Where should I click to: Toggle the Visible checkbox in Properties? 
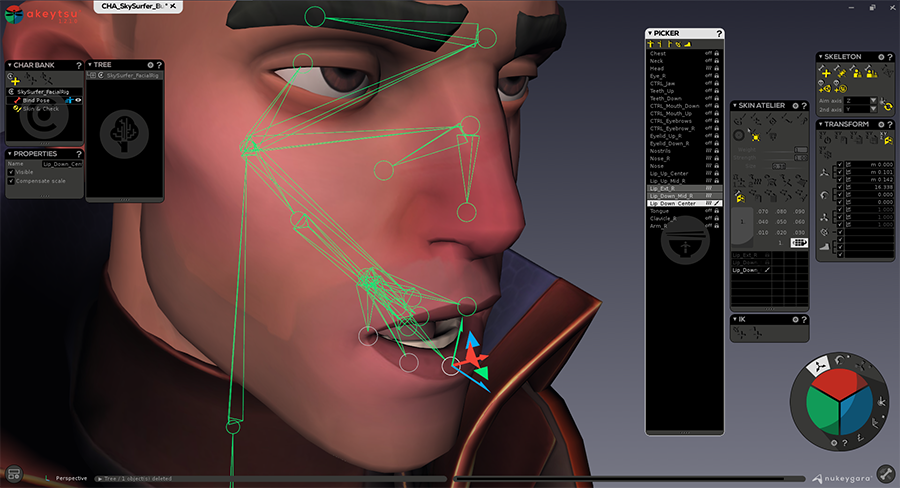pyautogui.click(x=11, y=172)
